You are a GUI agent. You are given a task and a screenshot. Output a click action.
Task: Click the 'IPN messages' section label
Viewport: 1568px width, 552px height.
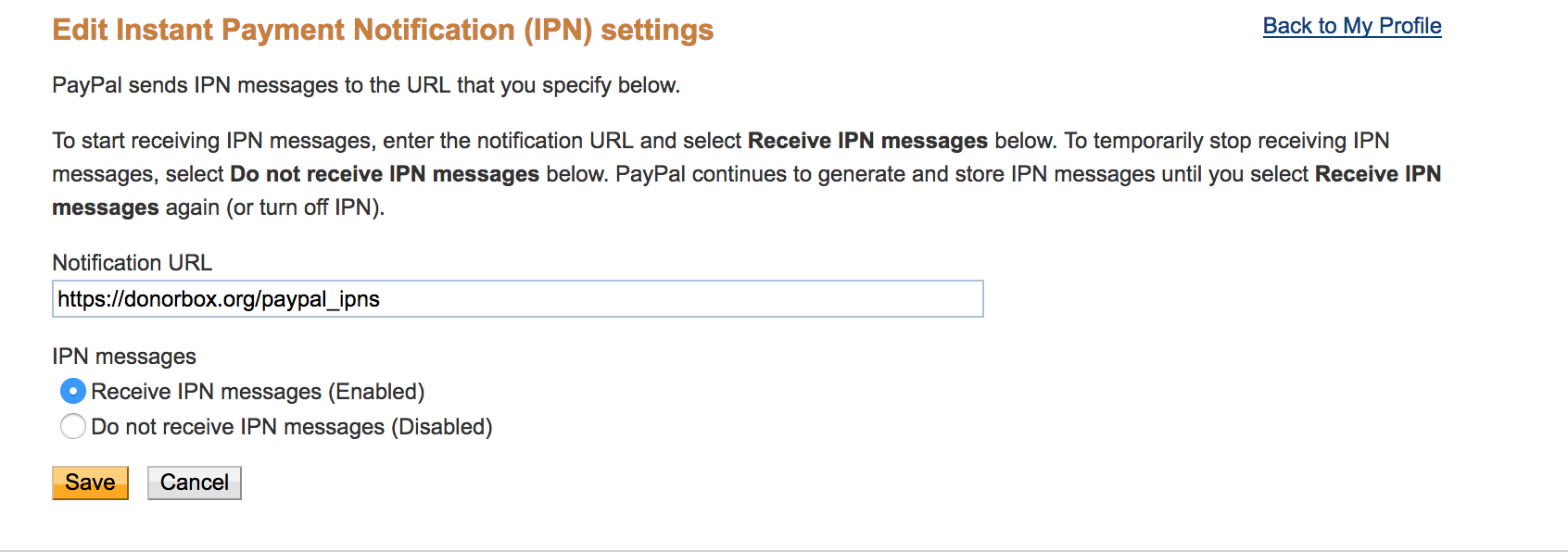pyautogui.click(x=124, y=357)
